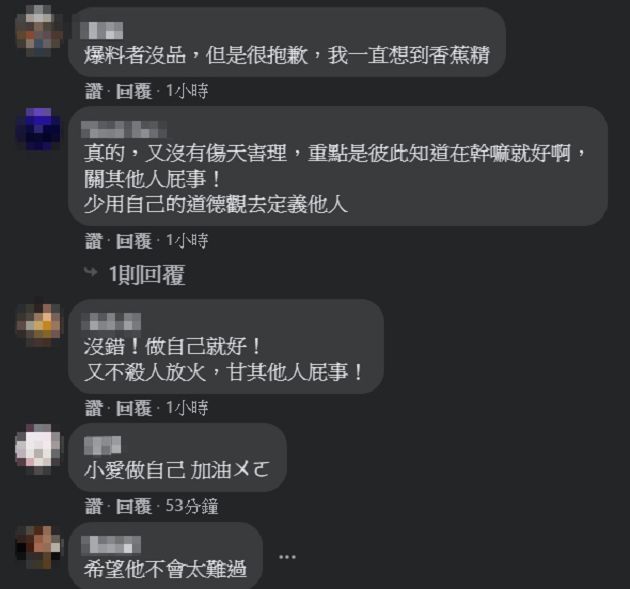The width and height of the screenshot is (630, 589).
Task: Like the 小愛做自己 加油 comment
Action: point(94,506)
